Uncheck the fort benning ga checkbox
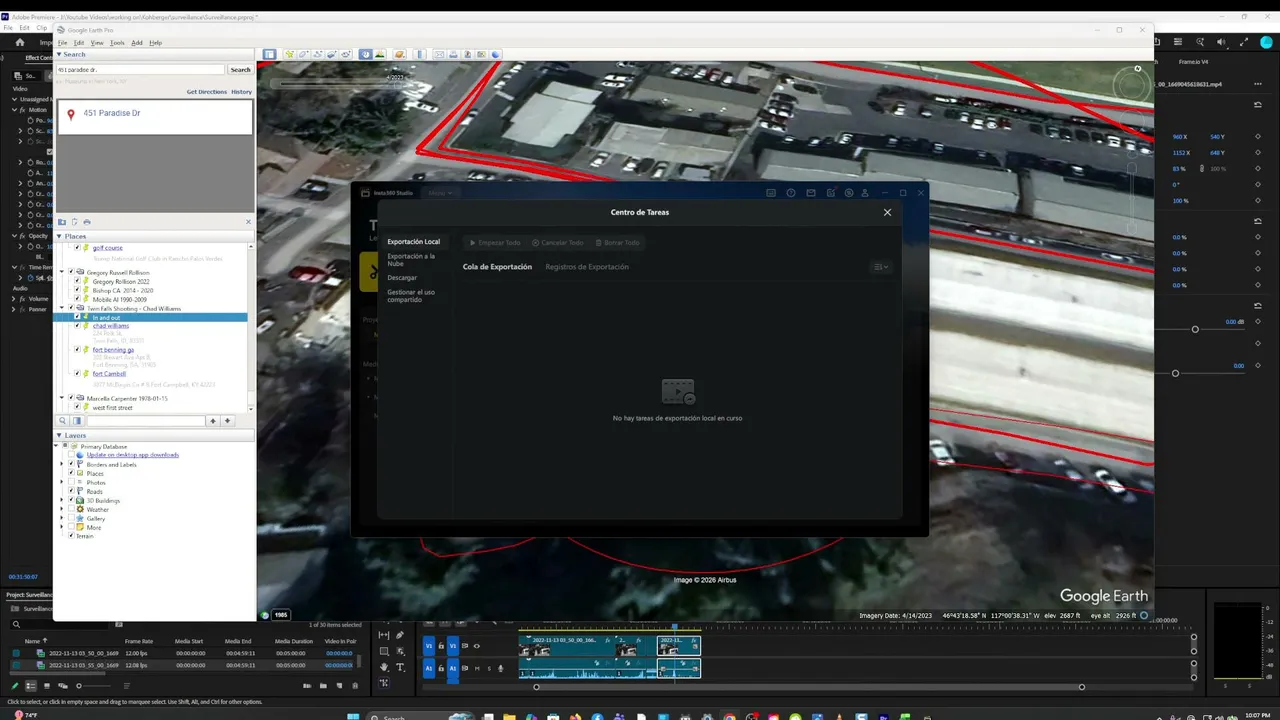1280x720 pixels. pos(77,350)
